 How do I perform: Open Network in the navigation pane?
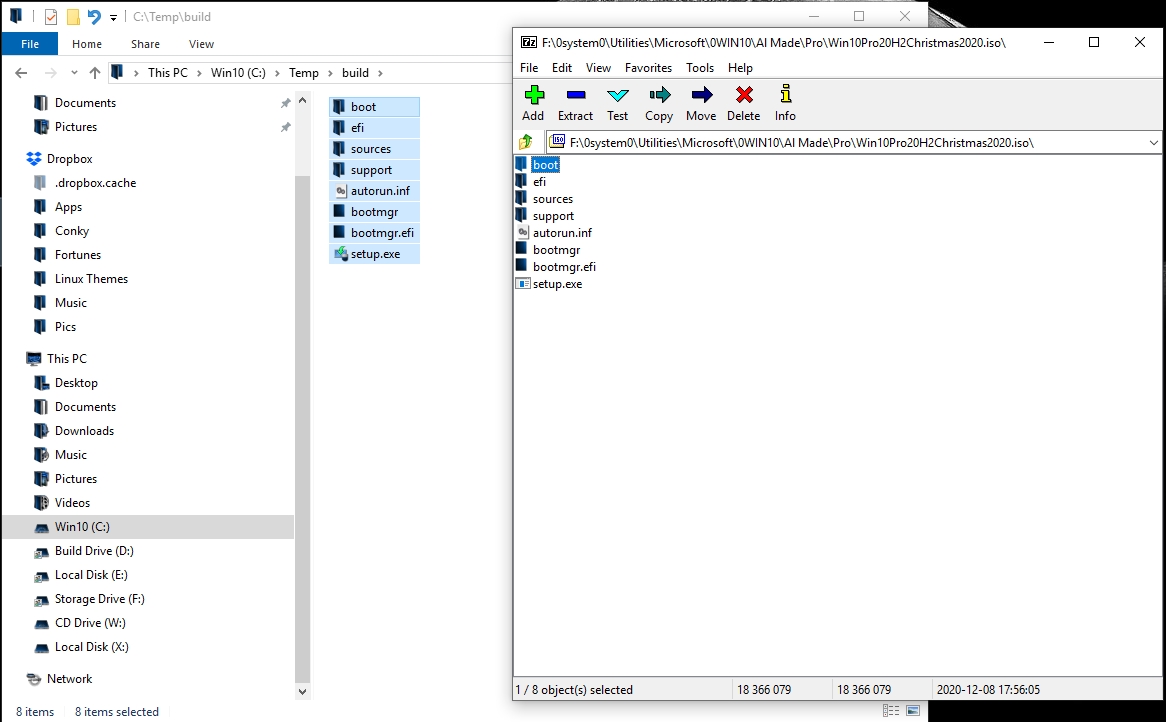point(69,679)
